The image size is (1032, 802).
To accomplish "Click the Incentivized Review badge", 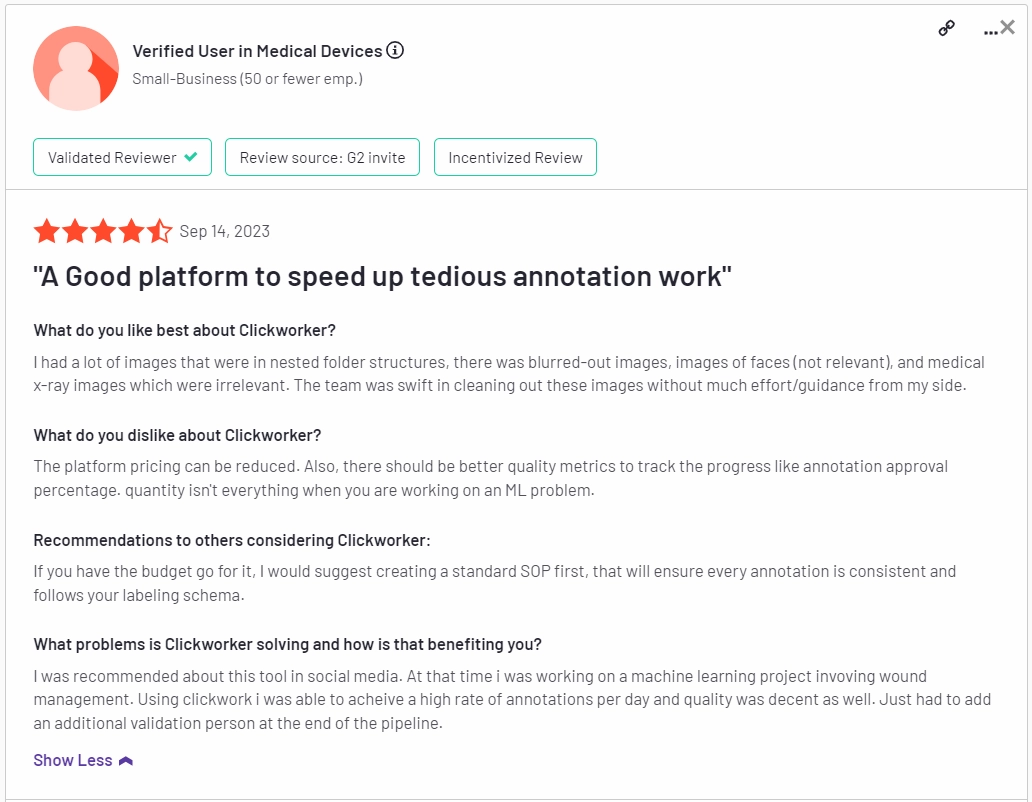I will [515, 157].
